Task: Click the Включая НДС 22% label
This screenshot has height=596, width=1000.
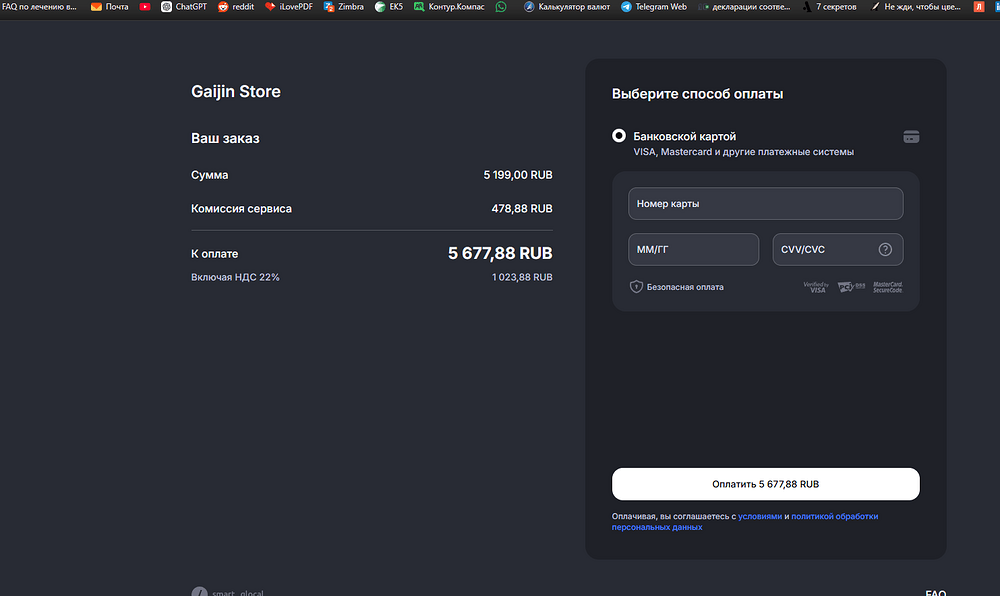Action: [x=235, y=277]
